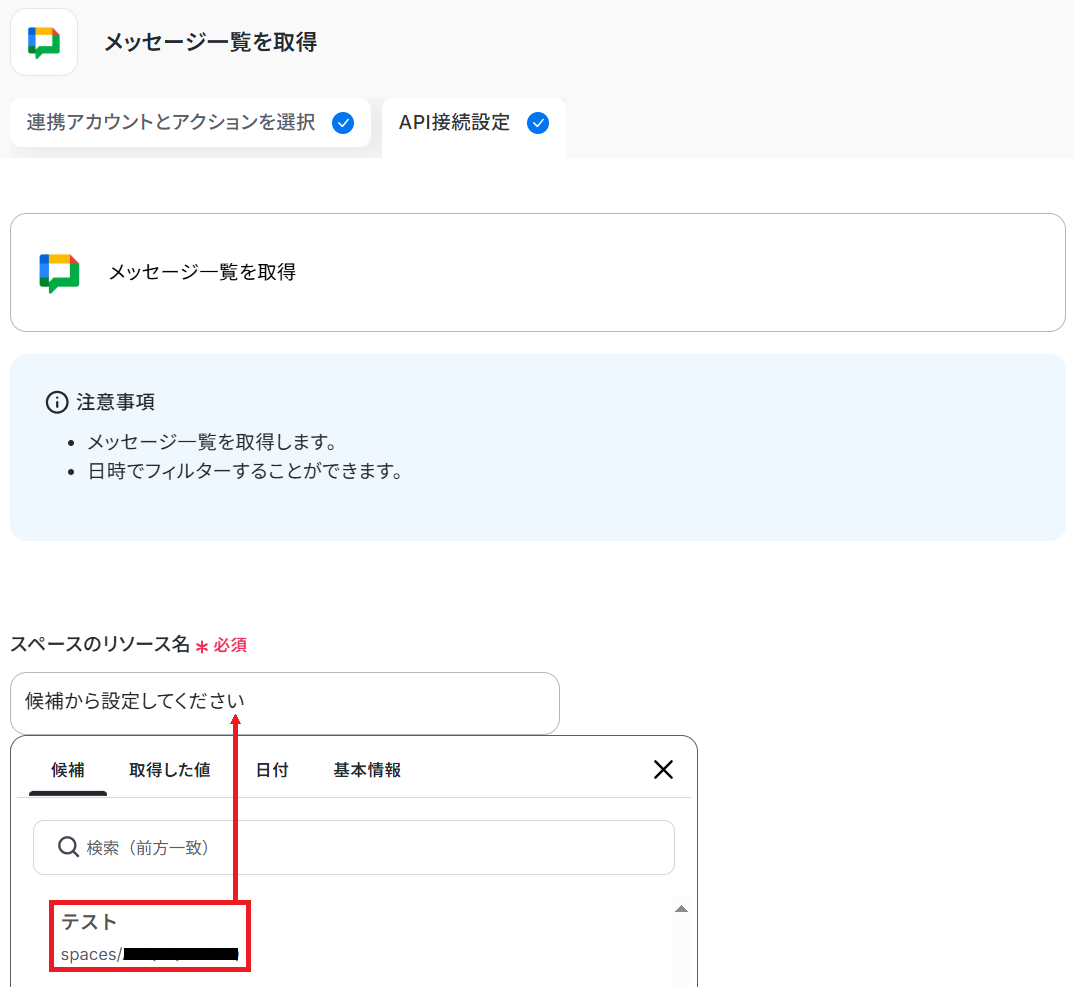Open the 日付 tab
Screen dimensions: 1074x987
click(x=272, y=770)
